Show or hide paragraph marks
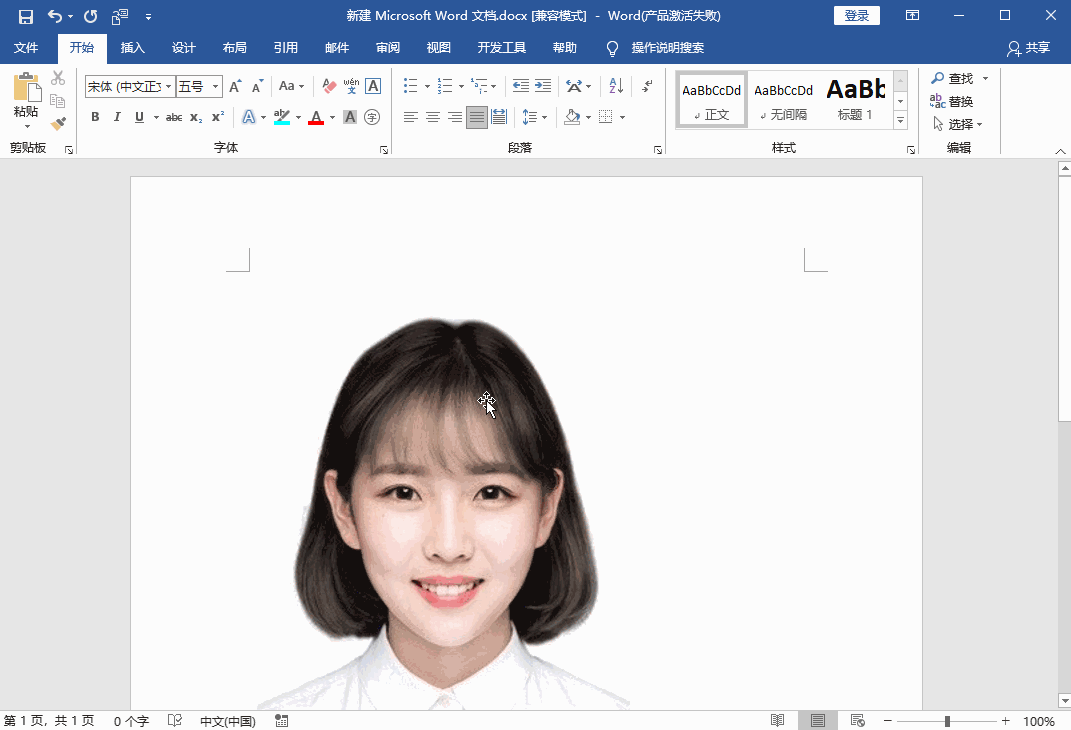This screenshot has height=730, width=1071. click(648, 86)
